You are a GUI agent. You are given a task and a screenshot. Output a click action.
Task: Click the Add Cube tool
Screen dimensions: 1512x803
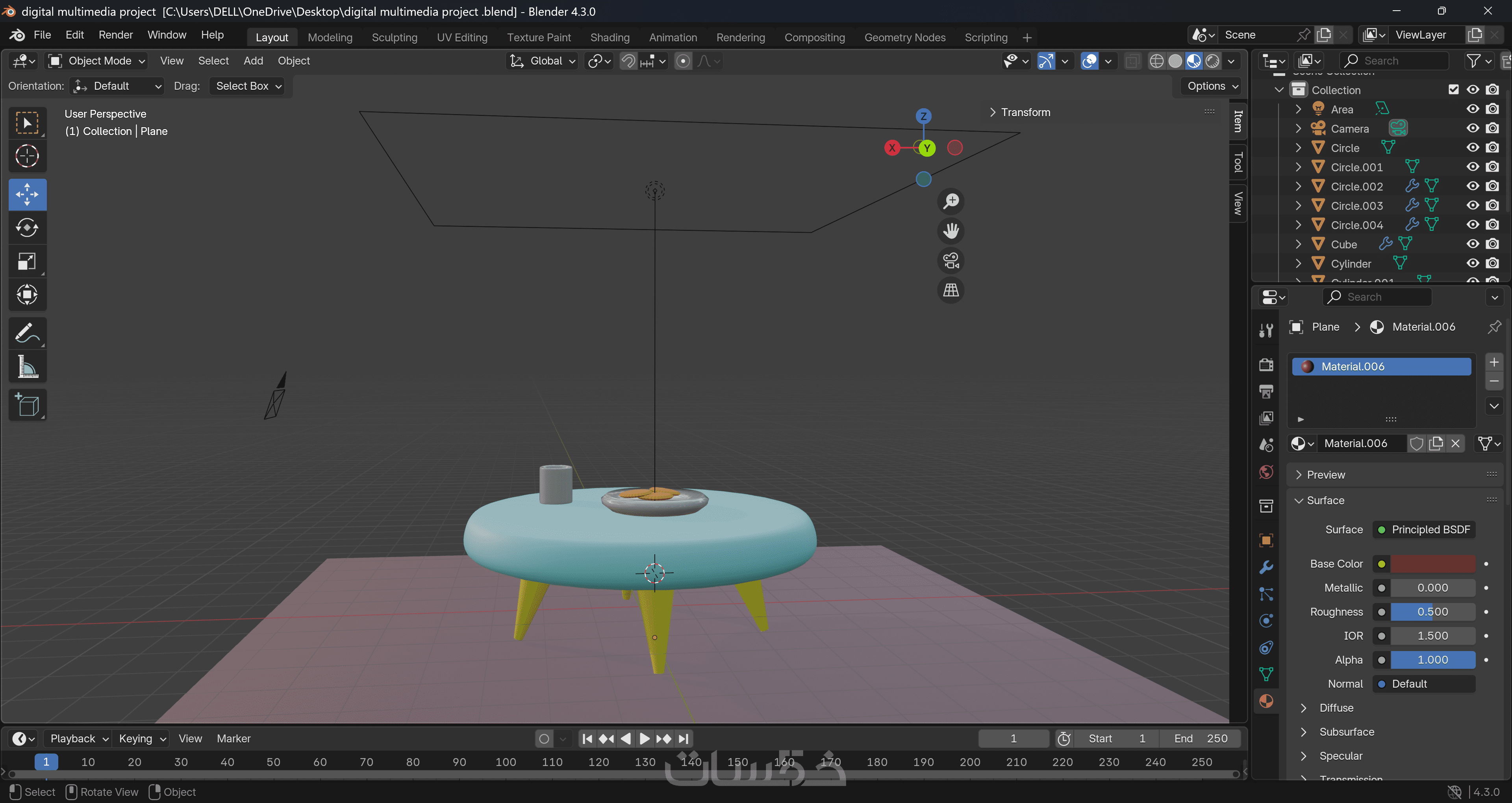[27, 404]
